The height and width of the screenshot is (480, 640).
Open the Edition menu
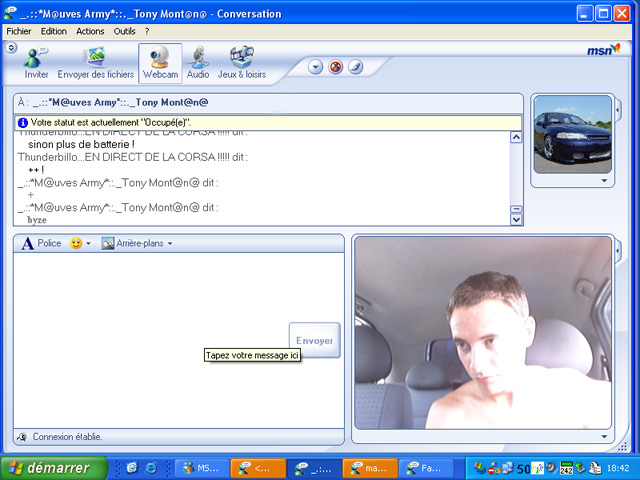[x=53, y=31]
